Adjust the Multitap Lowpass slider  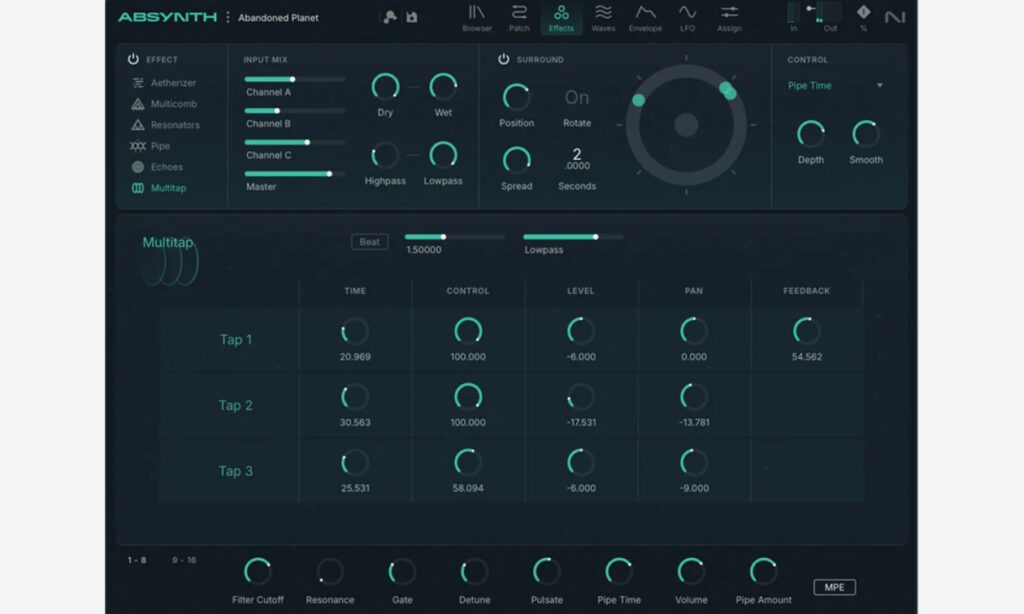pos(573,236)
